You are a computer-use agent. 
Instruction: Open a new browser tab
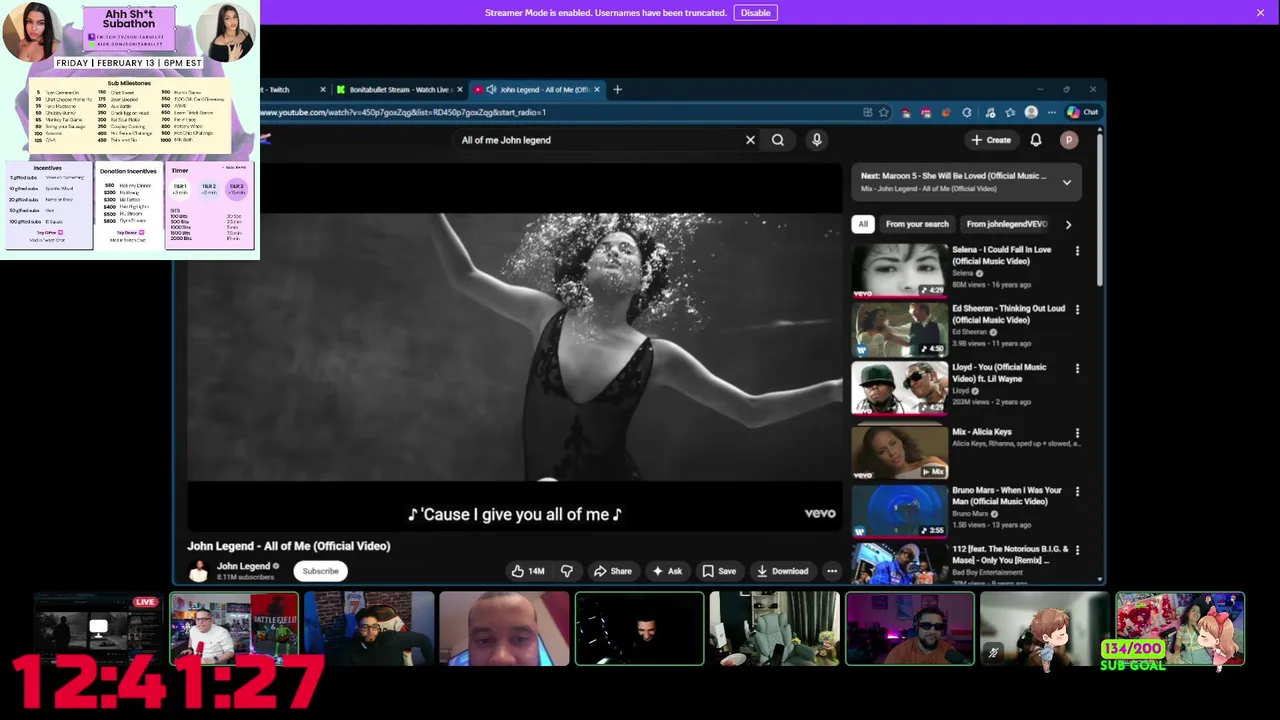pyautogui.click(x=617, y=90)
